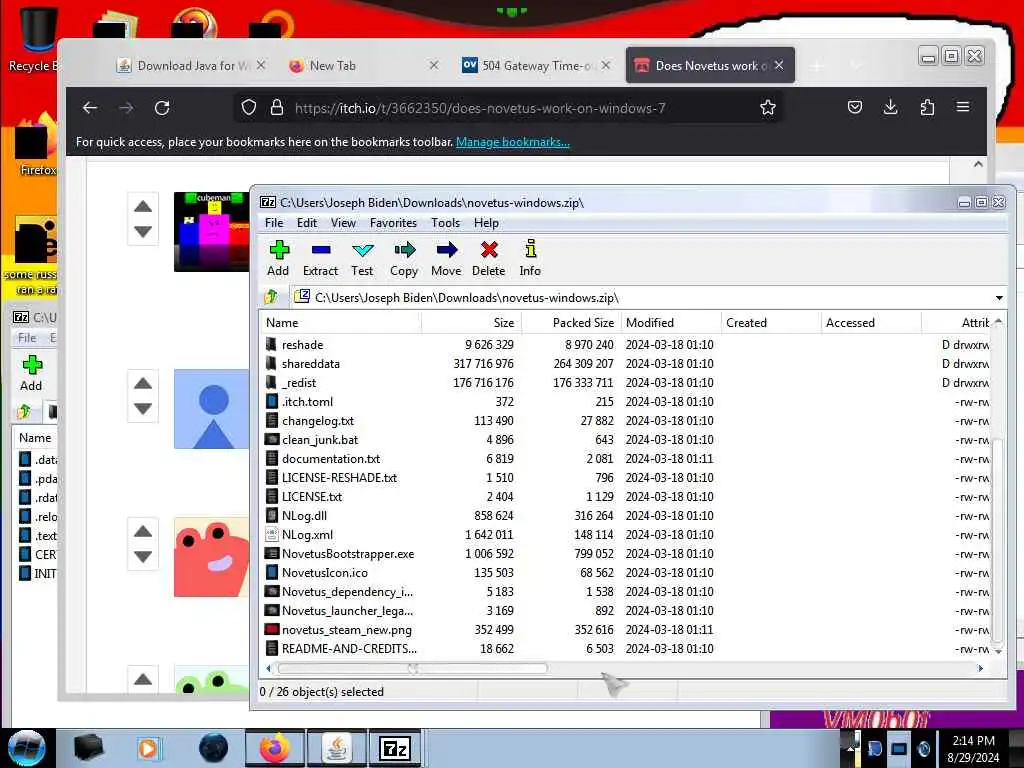
Task: Open the Tools menu
Action: tap(445, 223)
